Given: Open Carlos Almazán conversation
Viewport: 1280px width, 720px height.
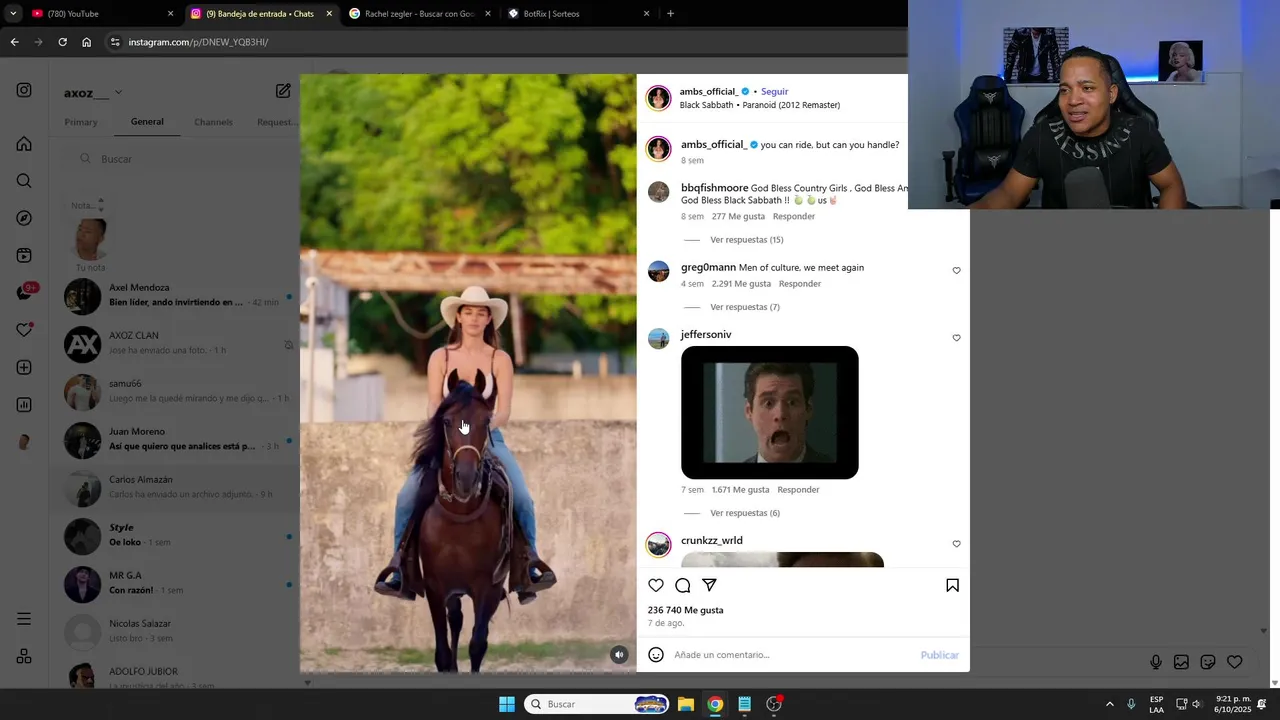Looking at the screenshot, I should [x=176, y=488].
